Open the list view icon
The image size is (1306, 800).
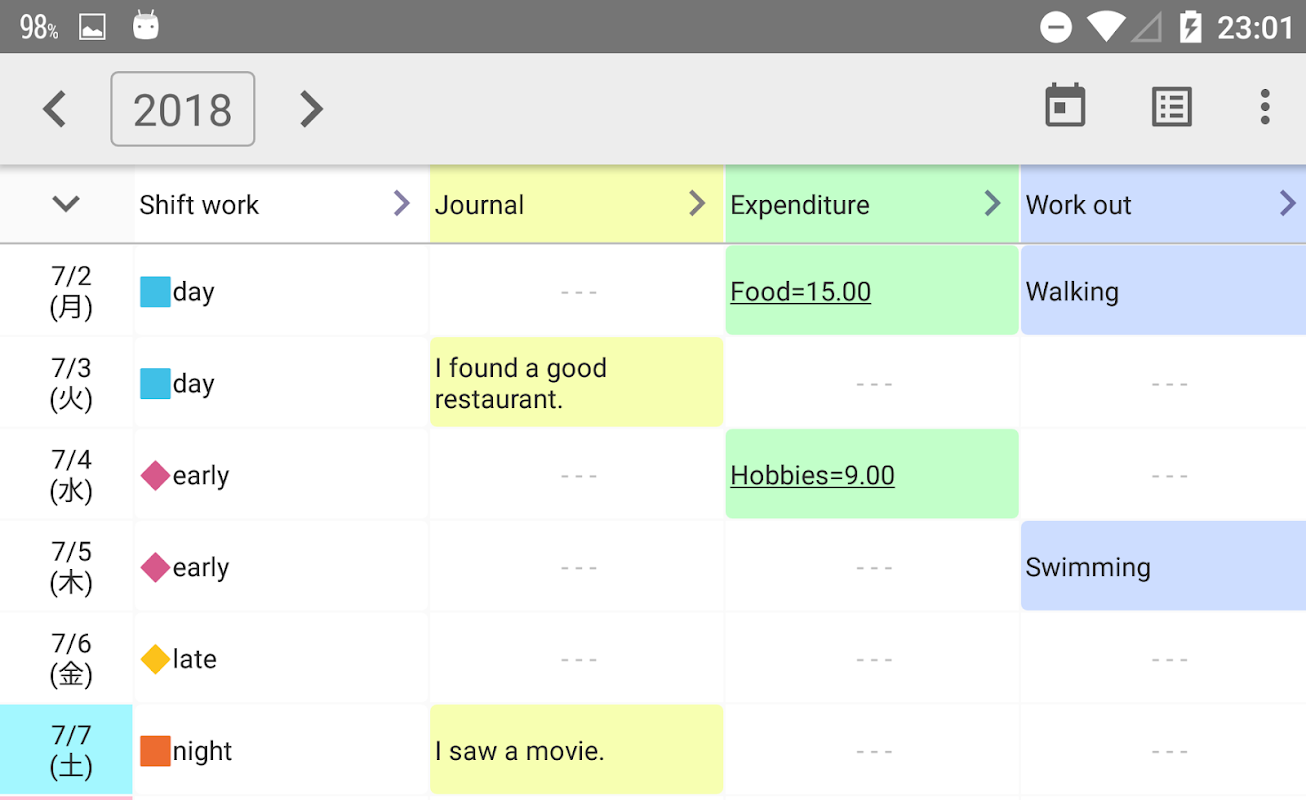pos(1171,106)
